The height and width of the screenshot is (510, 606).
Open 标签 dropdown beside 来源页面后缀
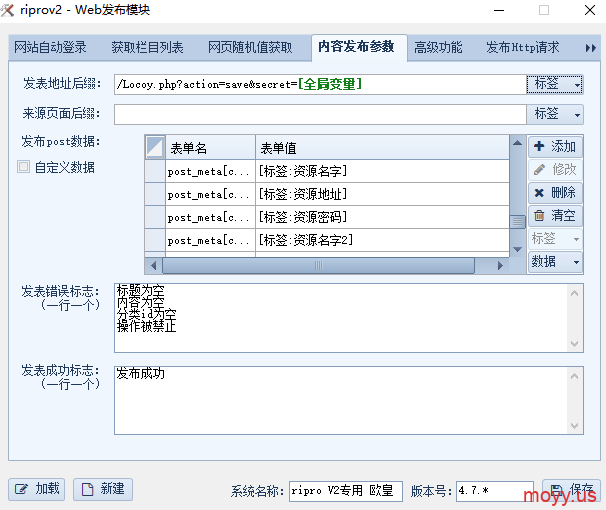coord(555,114)
